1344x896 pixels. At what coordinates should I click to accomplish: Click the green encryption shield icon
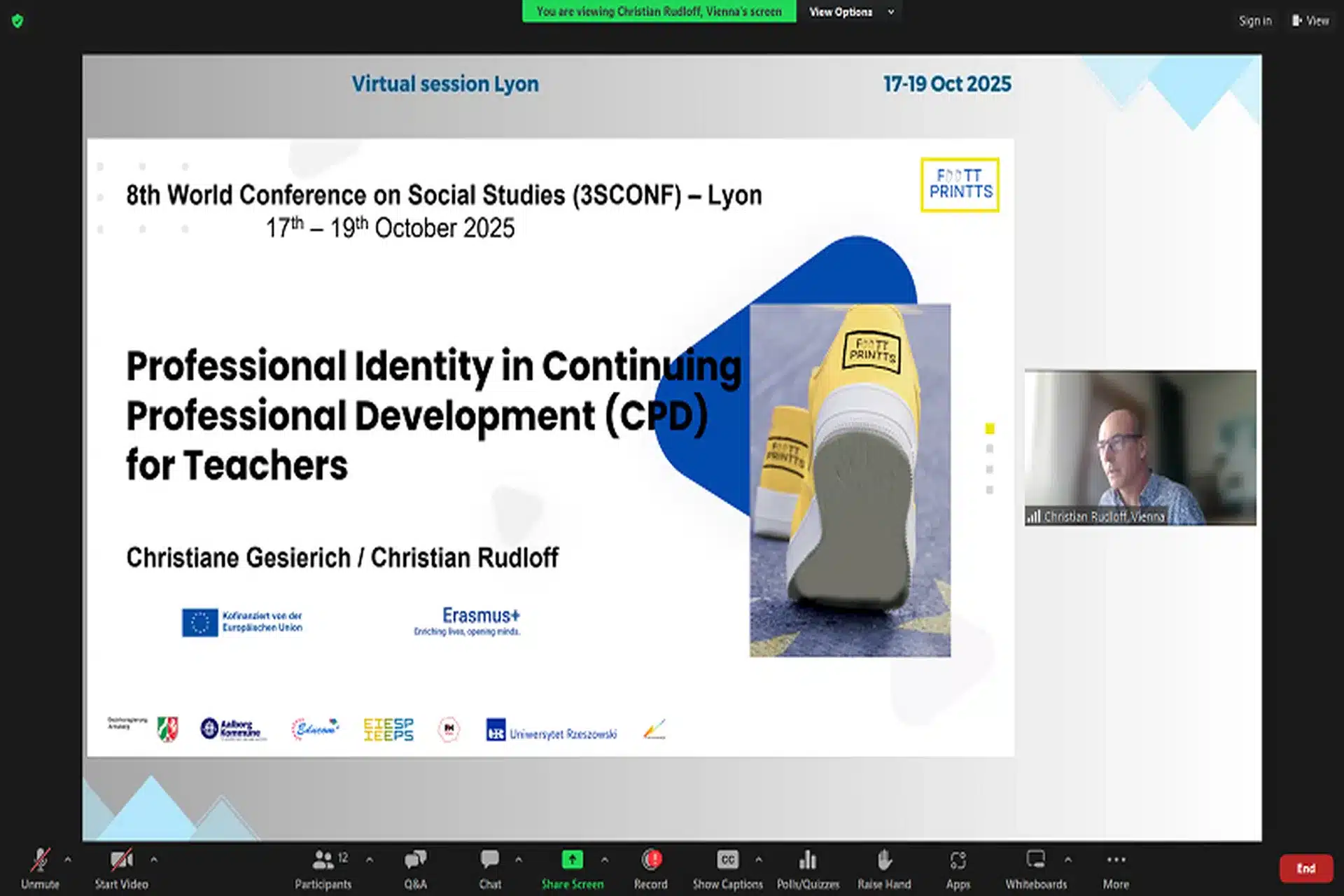(x=17, y=21)
